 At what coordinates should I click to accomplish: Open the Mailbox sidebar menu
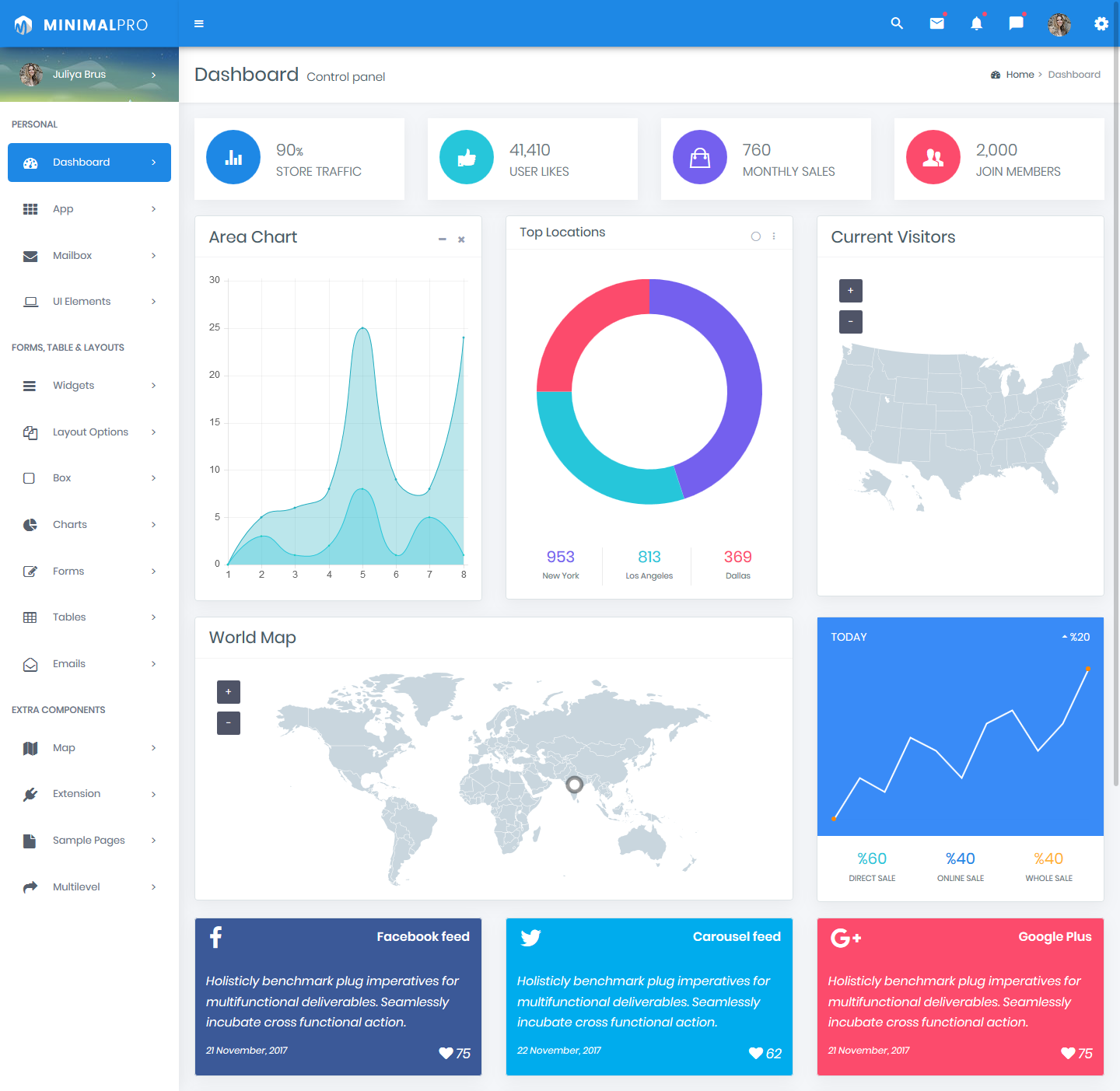pos(89,256)
